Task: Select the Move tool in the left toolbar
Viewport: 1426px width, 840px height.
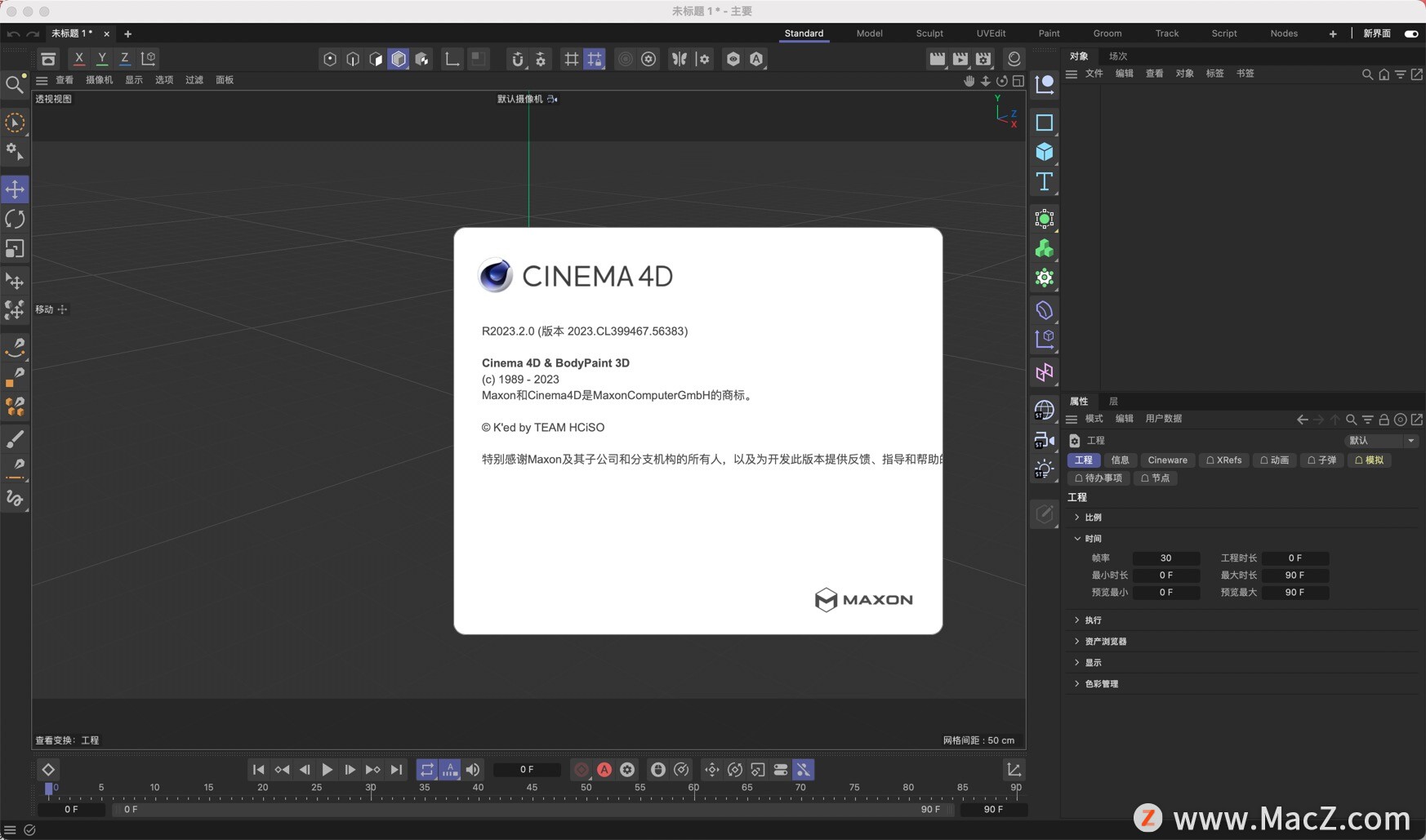Action: 15,189
